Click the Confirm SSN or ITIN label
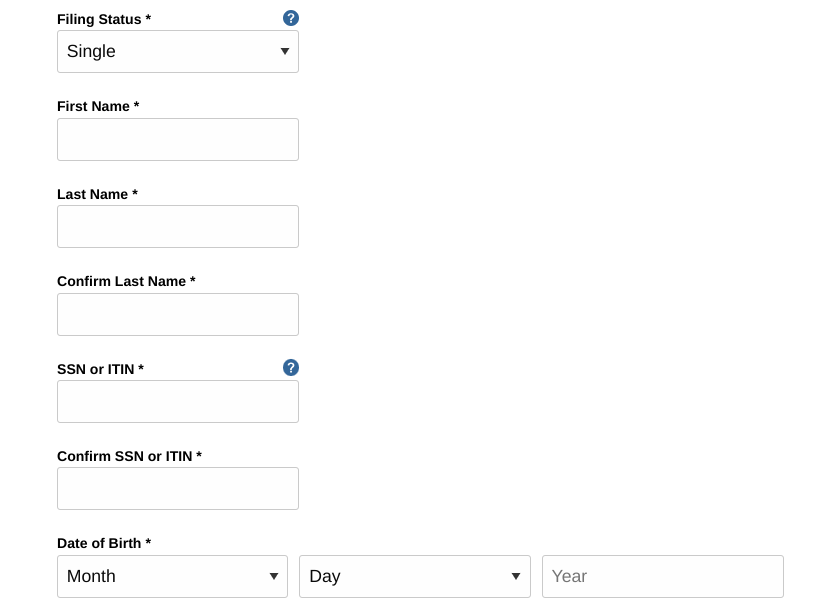The image size is (837, 605). [x=129, y=456]
